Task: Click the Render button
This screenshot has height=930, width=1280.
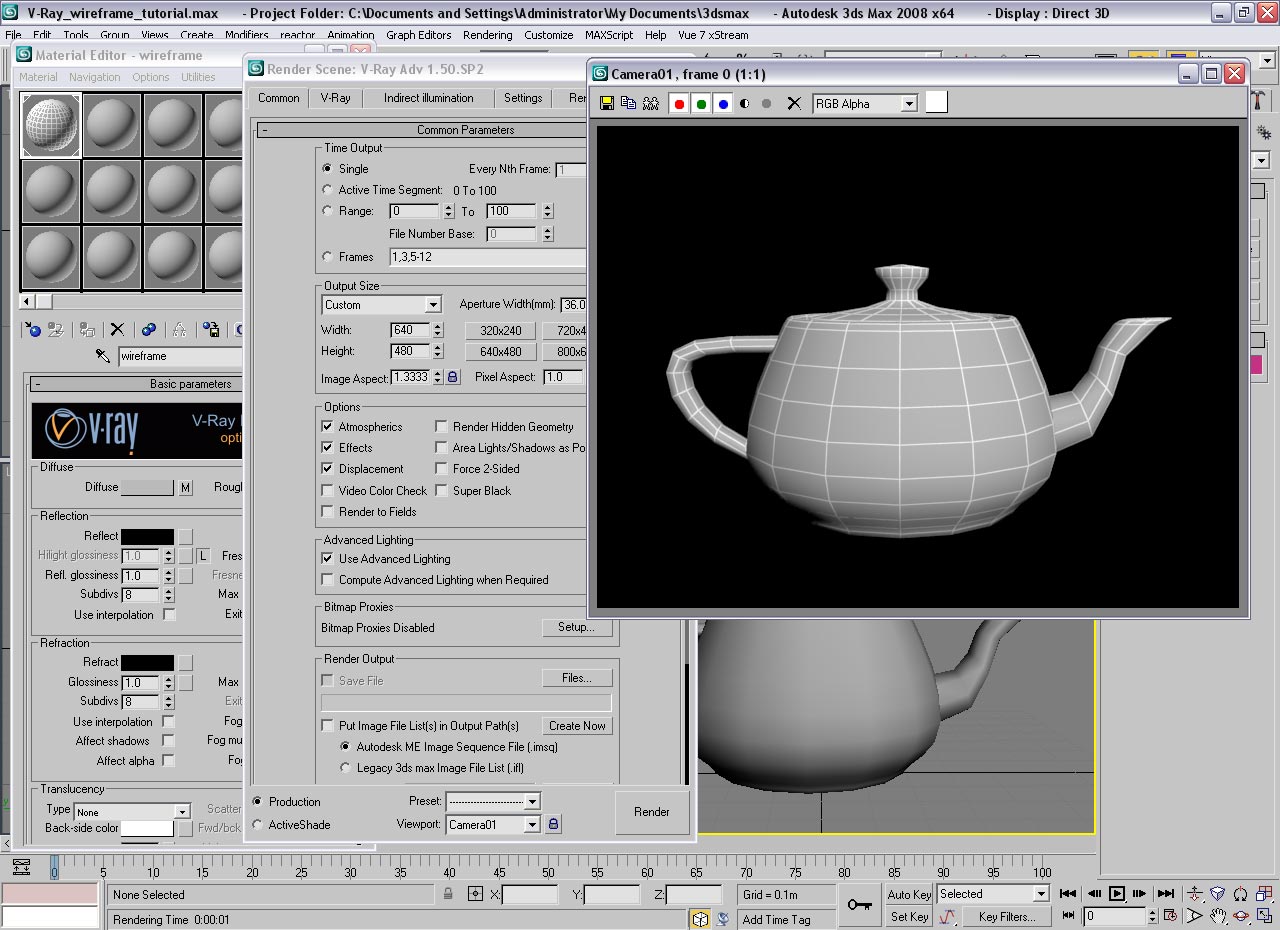Action: coord(651,812)
